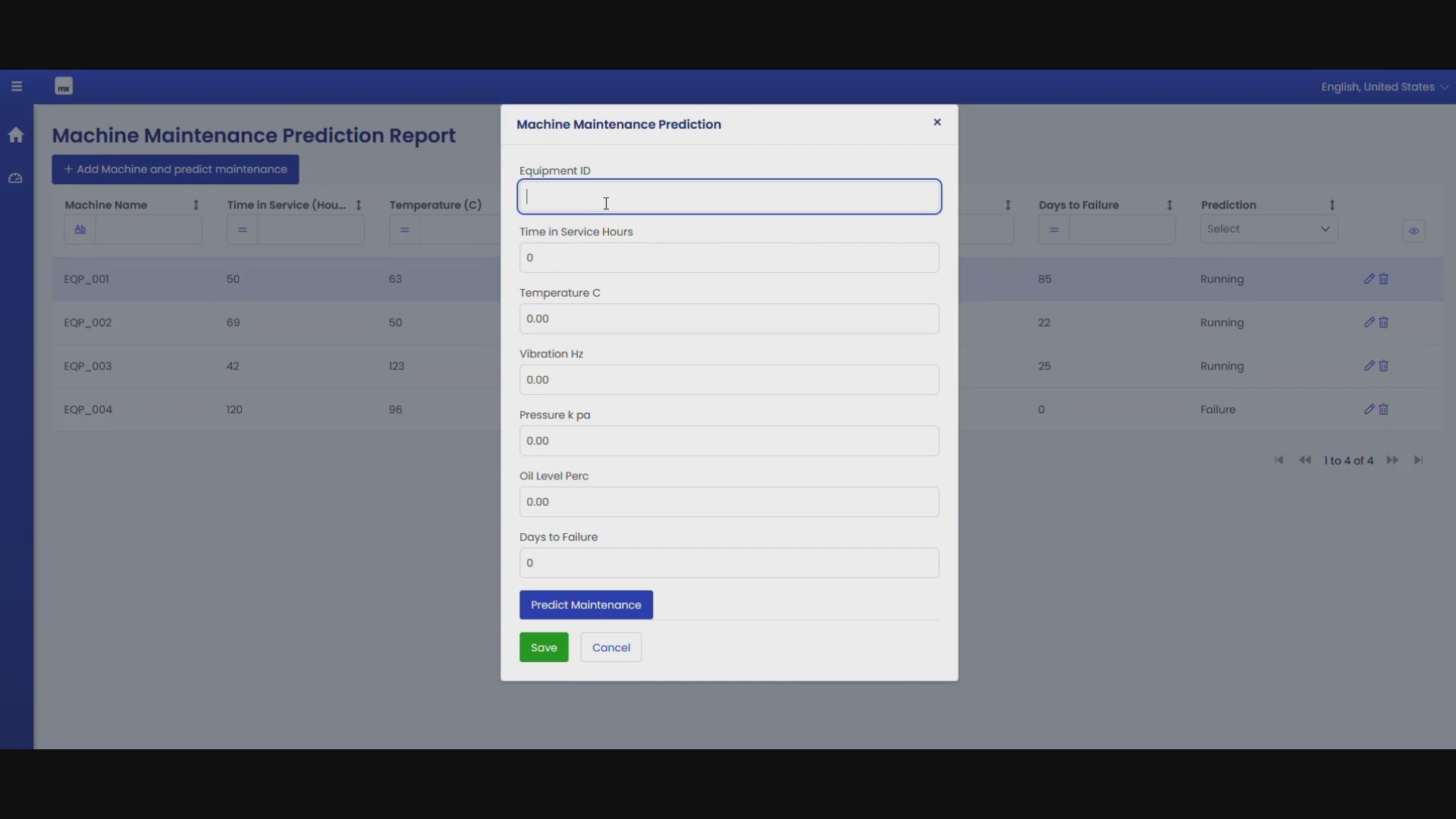The height and width of the screenshot is (819, 1456).
Task: Edit the EQP_004 row pencil icon
Action: pyautogui.click(x=1369, y=409)
